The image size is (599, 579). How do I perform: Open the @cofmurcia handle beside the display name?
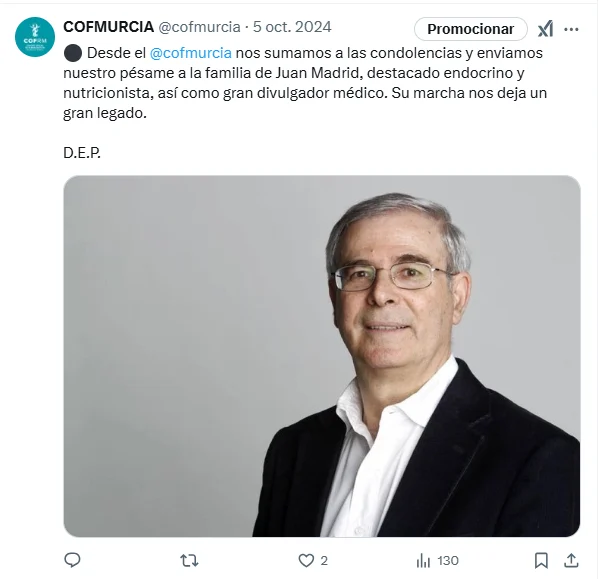(x=199, y=27)
